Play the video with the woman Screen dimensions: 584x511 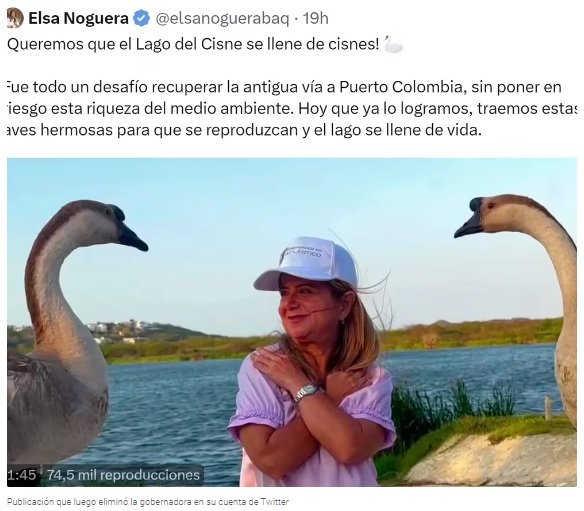[x=292, y=322]
